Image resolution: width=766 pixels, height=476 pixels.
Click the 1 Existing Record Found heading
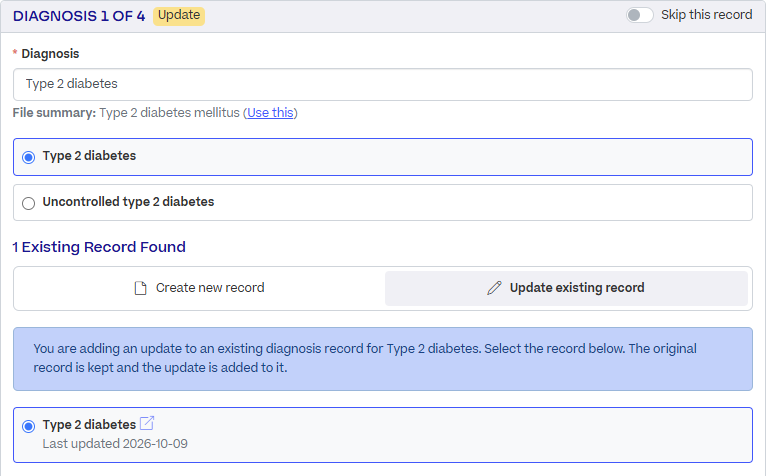[99, 247]
